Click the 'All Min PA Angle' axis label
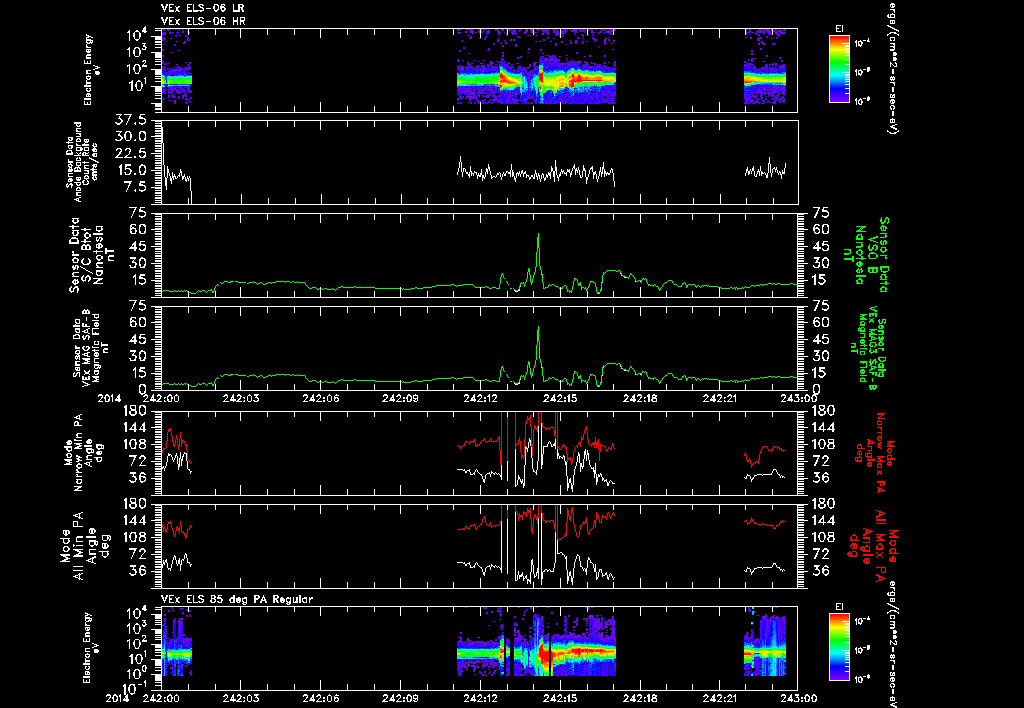This screenshot has height=708, width=1024. 87,545
